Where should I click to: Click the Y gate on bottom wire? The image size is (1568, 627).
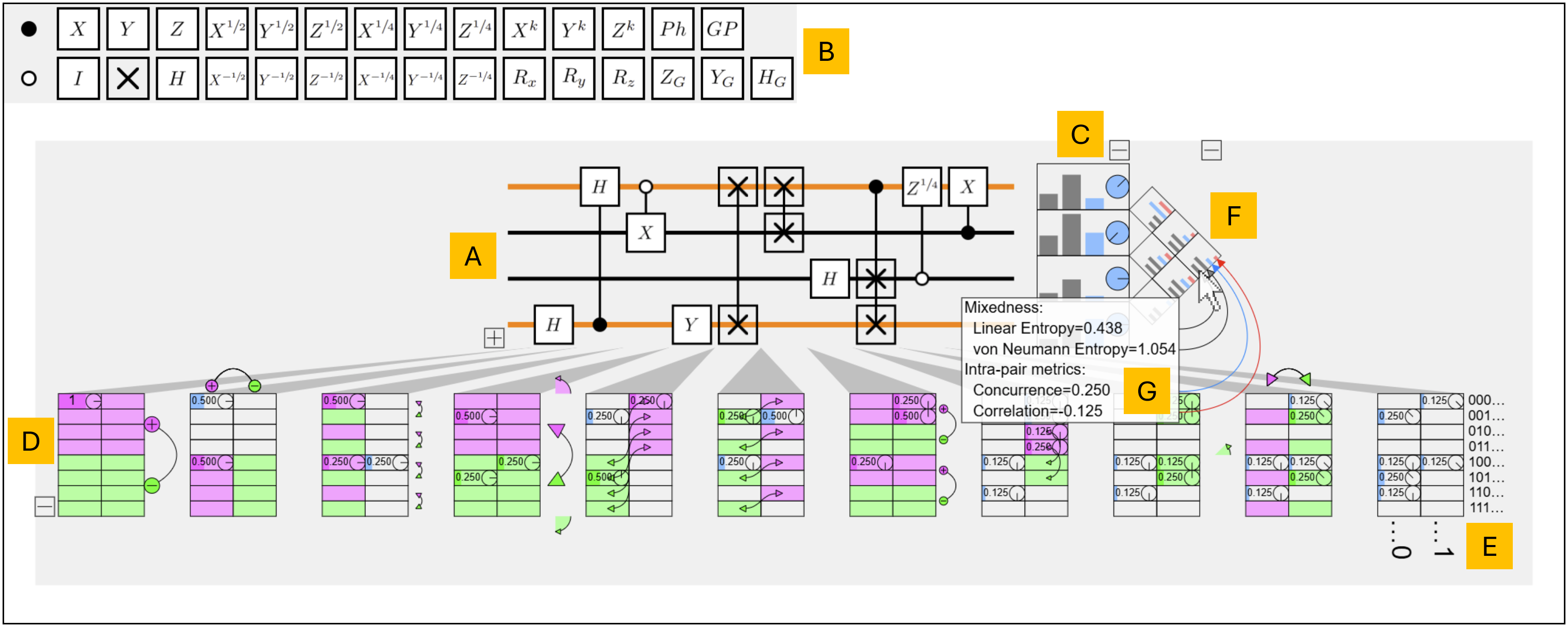pyautogui.click(x=691, y=324)
